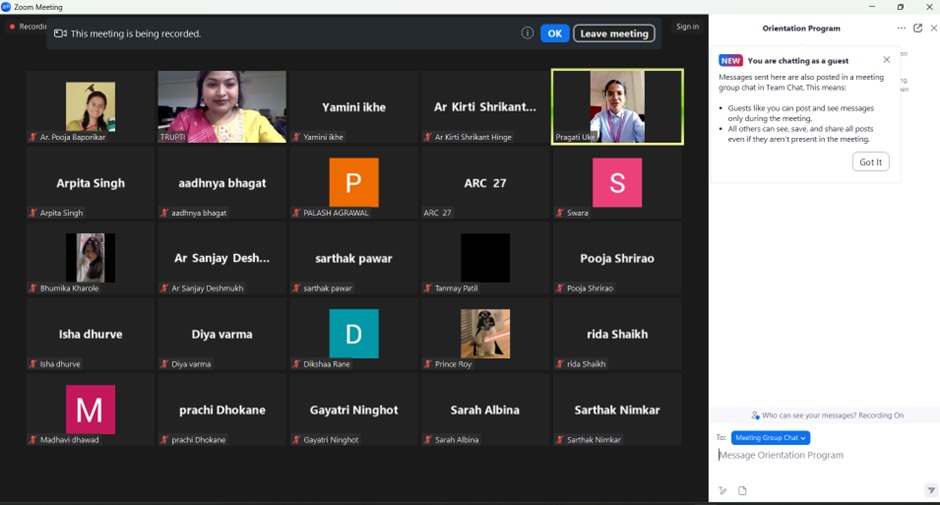Click the attach file icon in chat

[x=742, y=490]
